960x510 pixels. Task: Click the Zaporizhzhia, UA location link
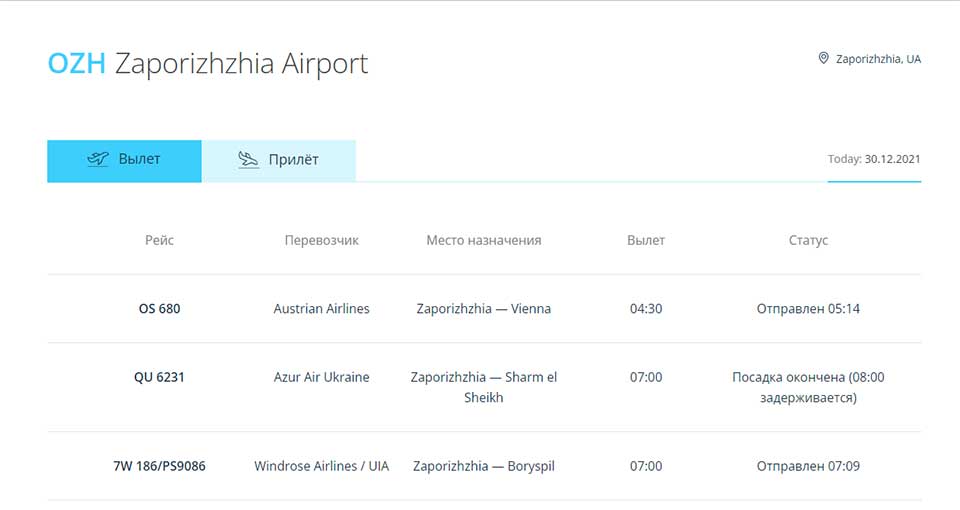(x=879, y=59)
